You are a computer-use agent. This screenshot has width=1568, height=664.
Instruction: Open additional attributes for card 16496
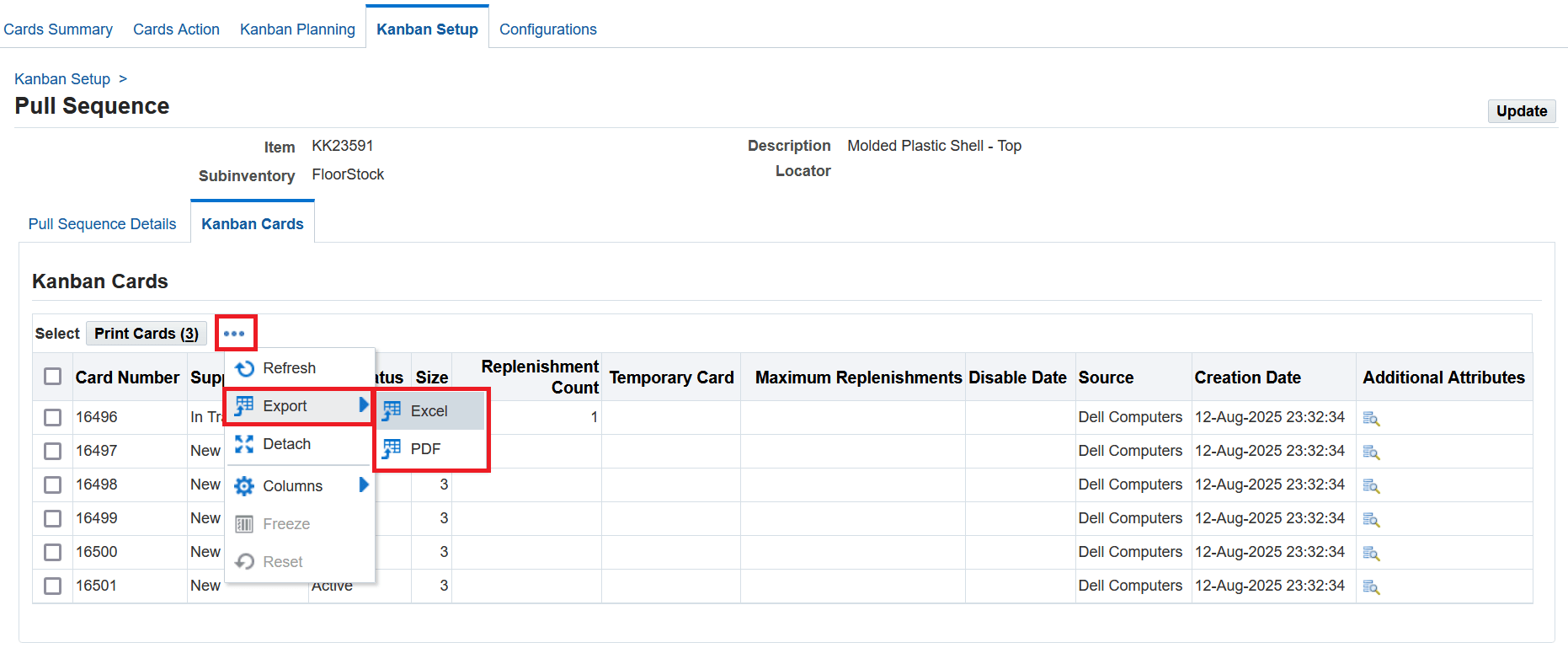point(1371,418)
